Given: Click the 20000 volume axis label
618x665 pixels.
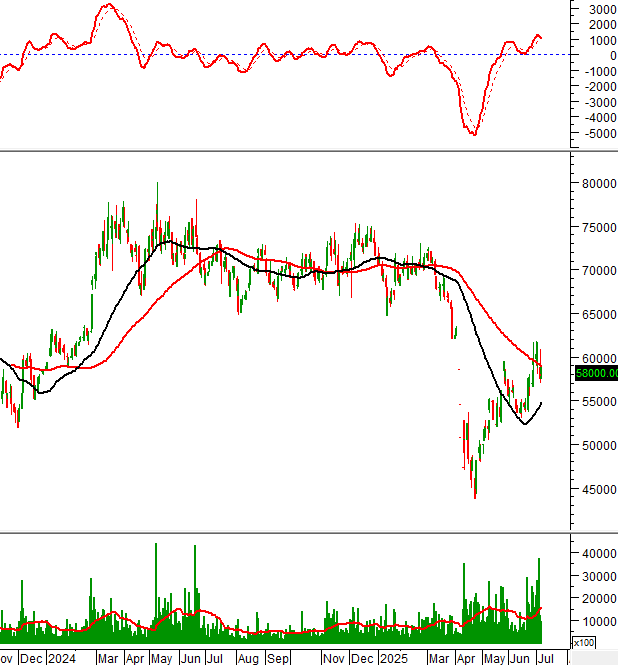Looking at the screenshot, I should click(599, 599).
